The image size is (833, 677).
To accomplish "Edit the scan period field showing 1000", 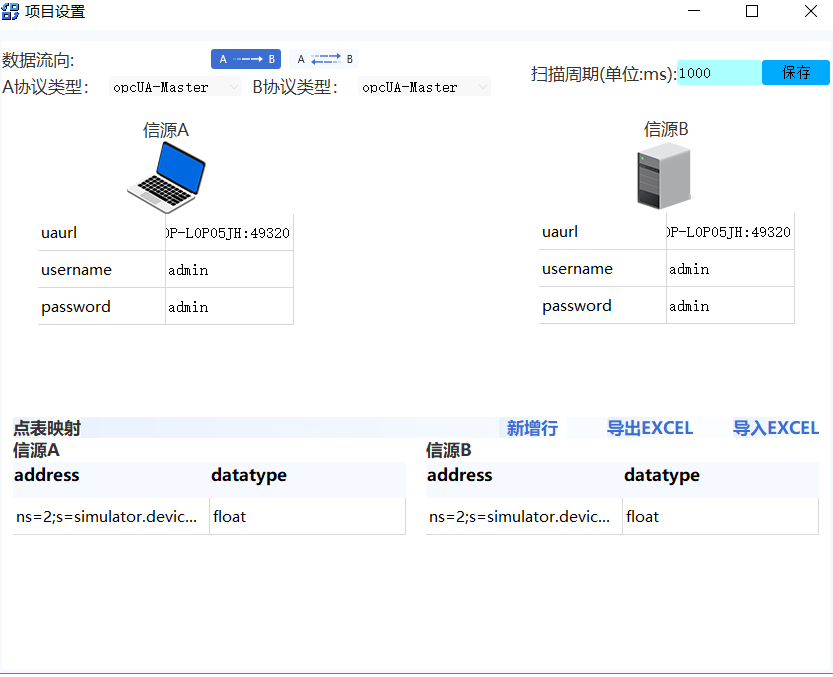I will click(719, 73).
